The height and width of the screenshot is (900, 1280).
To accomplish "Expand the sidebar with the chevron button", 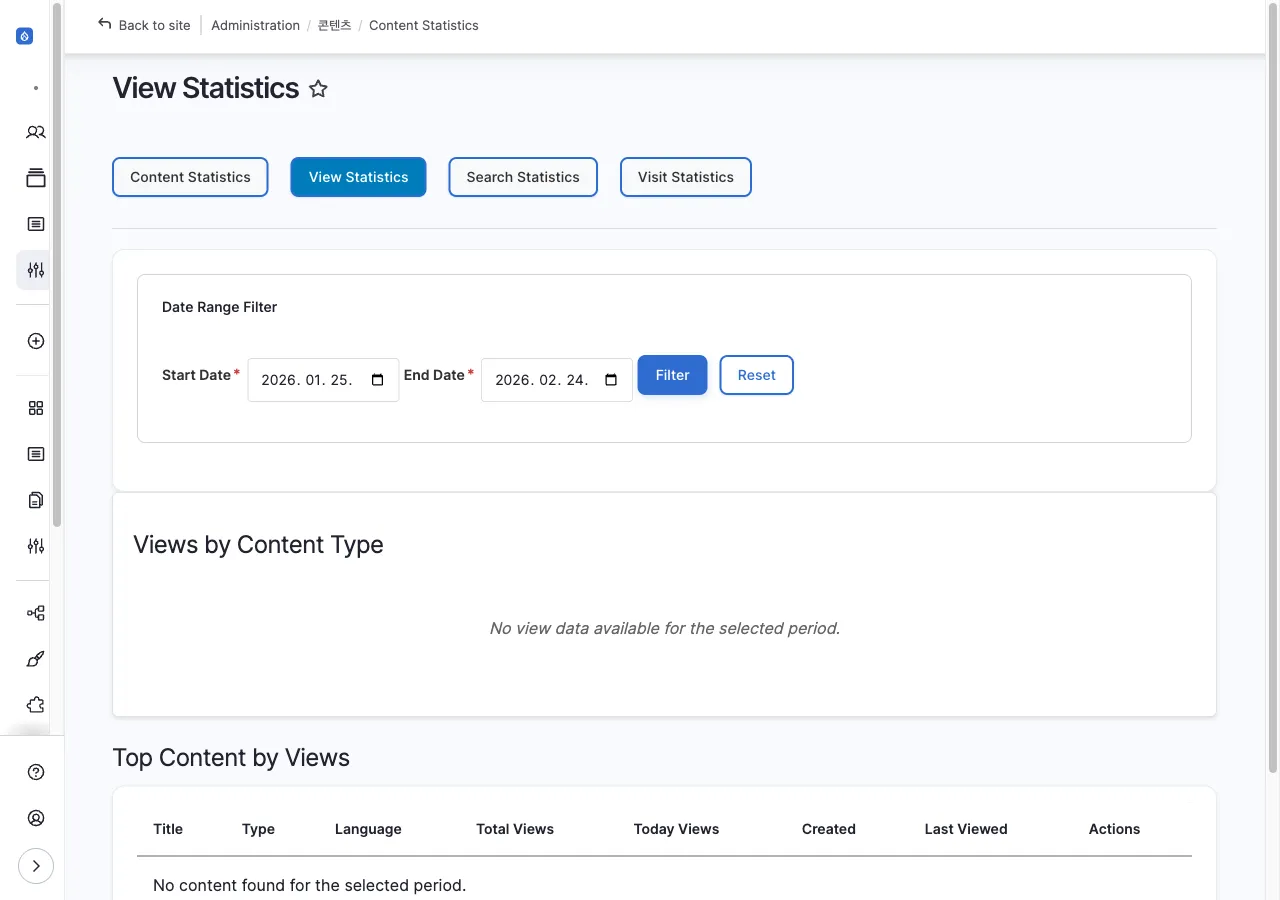I will (36, 865).
